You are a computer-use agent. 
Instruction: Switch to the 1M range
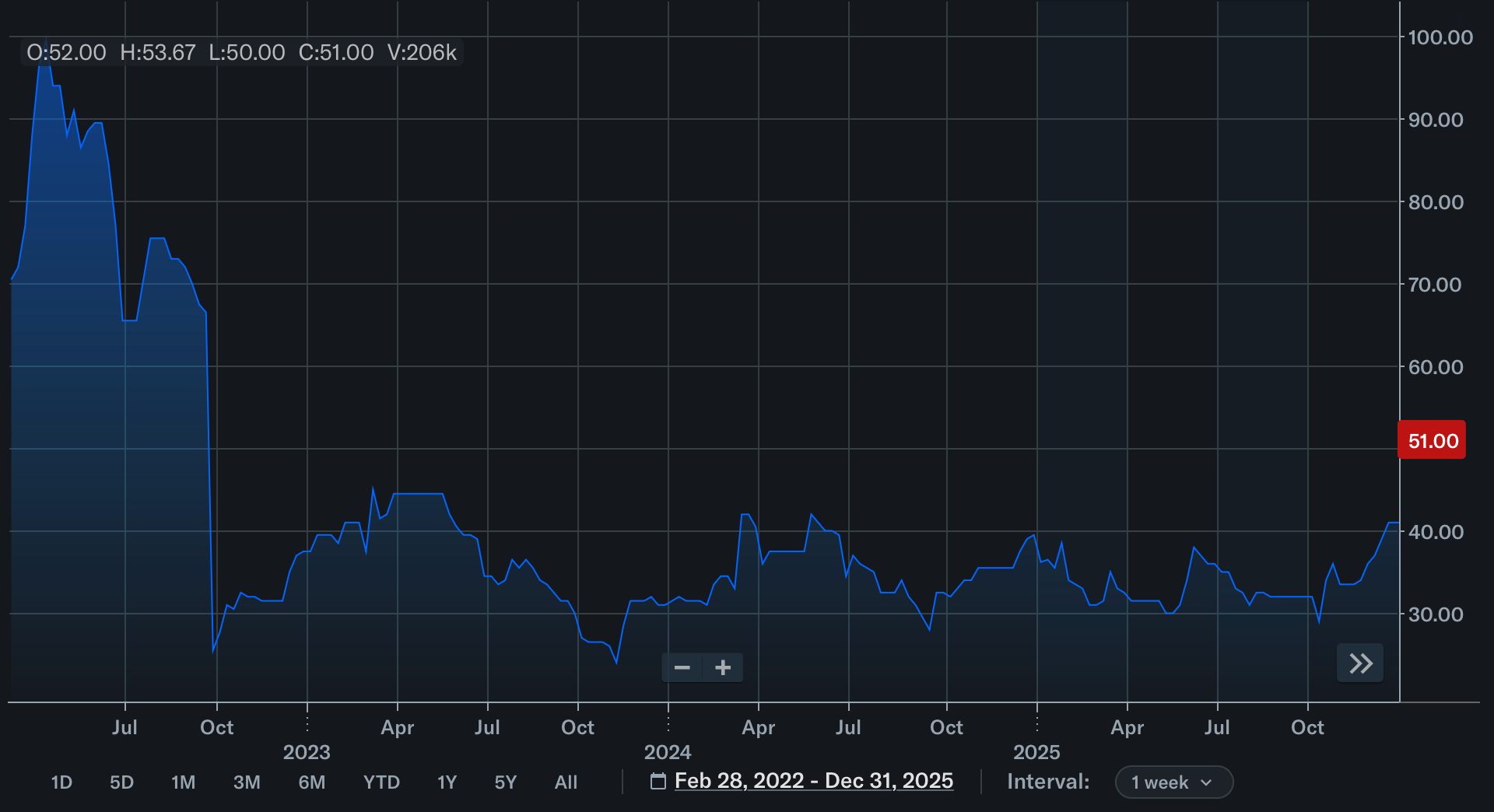click(x=184, y=782)
